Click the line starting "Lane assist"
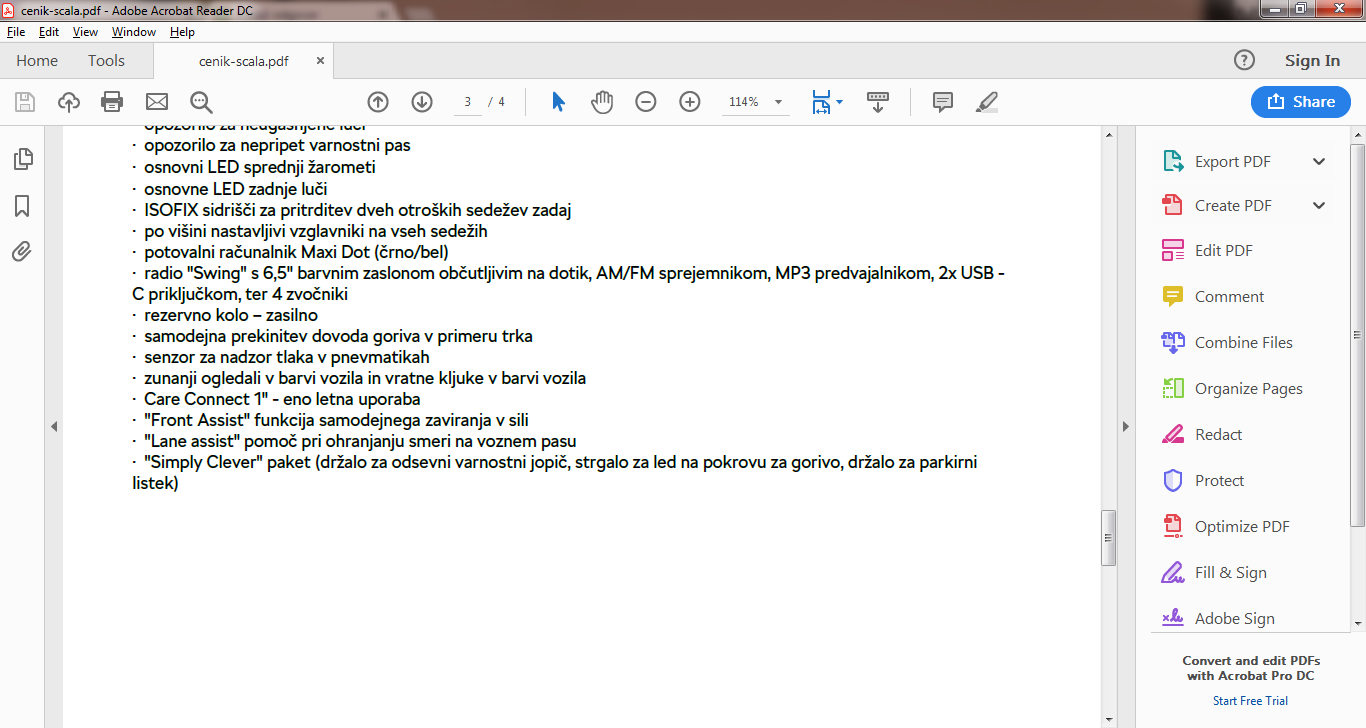 click(360, 441)
